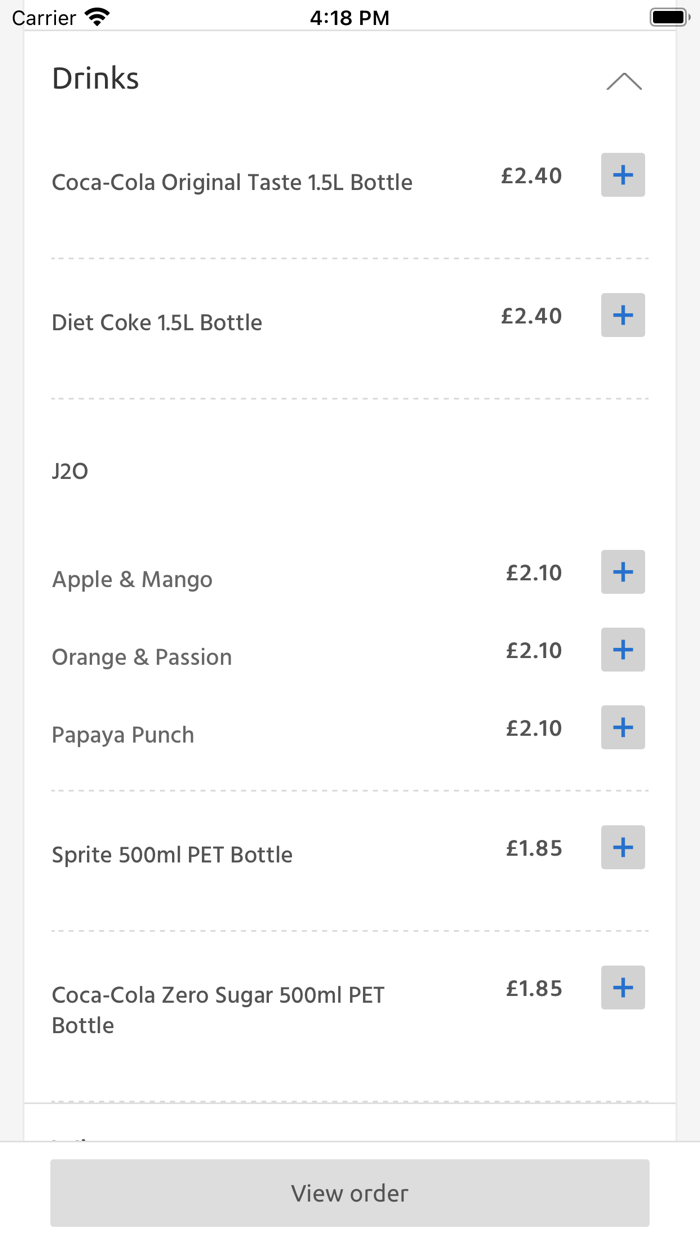Viewport: 700px width, 1244px height.
Task: Tap the Drinks section heading
Action: click(x=96, y=79)
